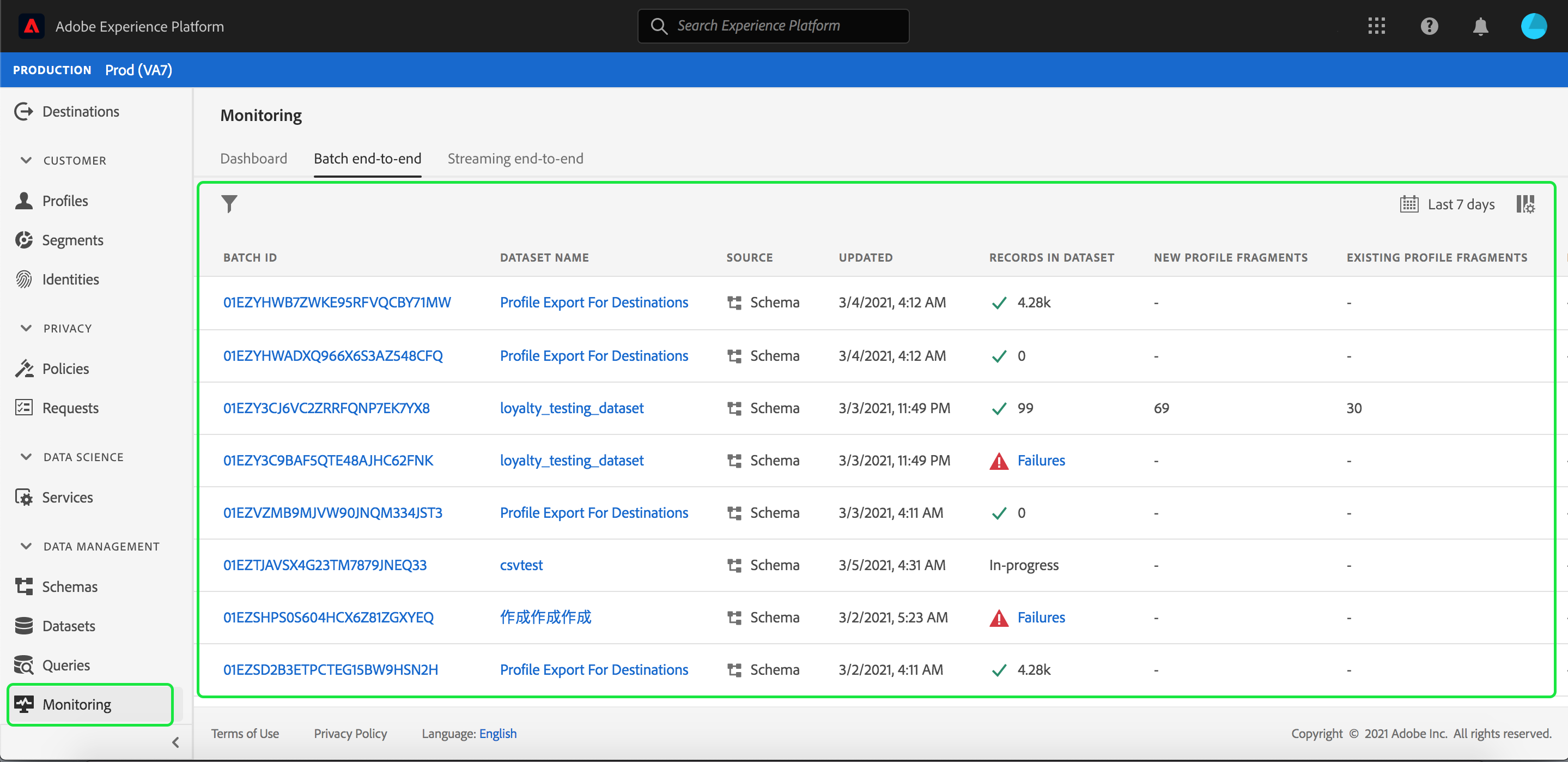Open the app switcher grid icon

(1376, 26)
